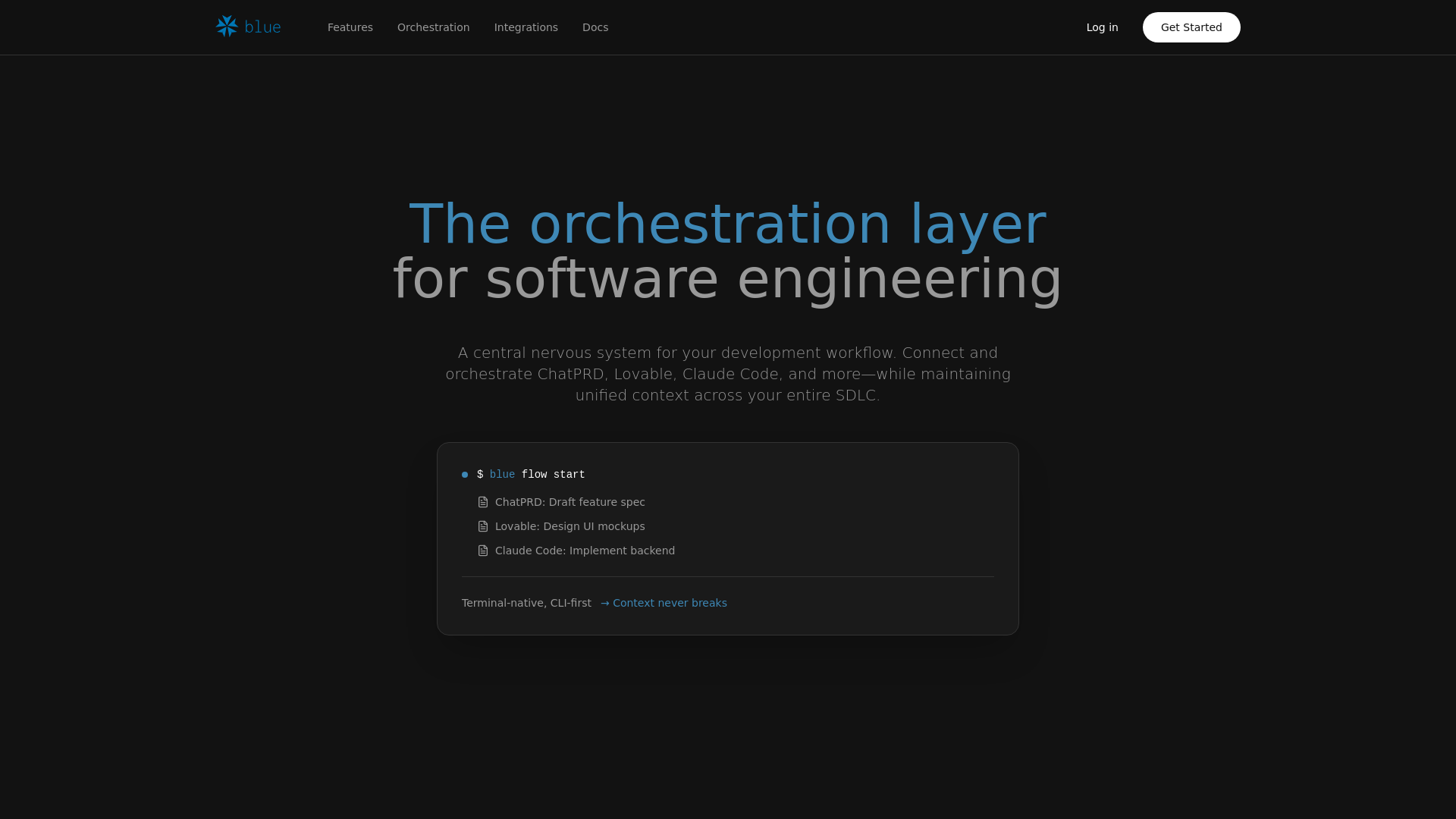The height and width of the screenshot is (819, 1456).
Task: Click "Terminal-native, CLI-first" text
Action: pos(526,603)
